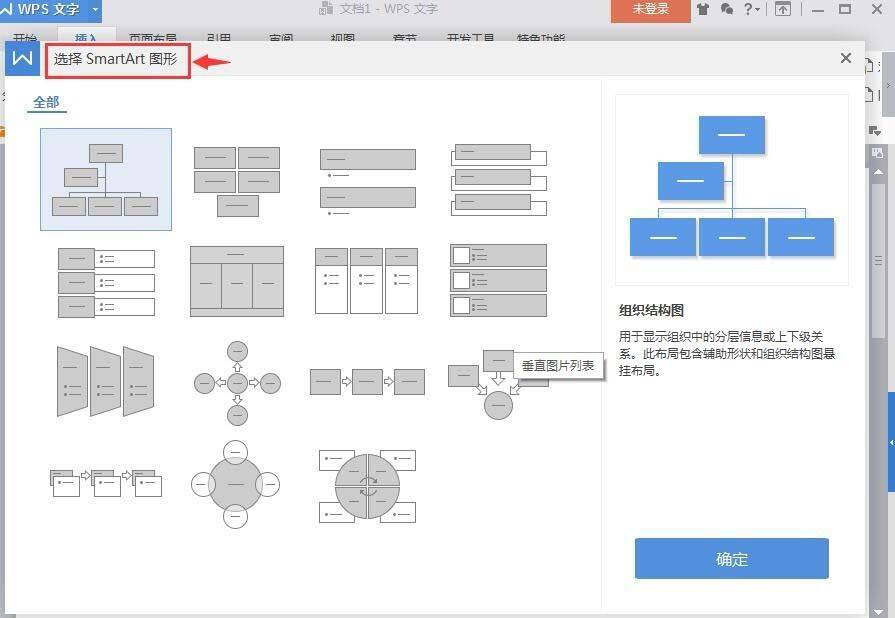Open the WPS 文字 application menu dropdown

tap(95, 10)
